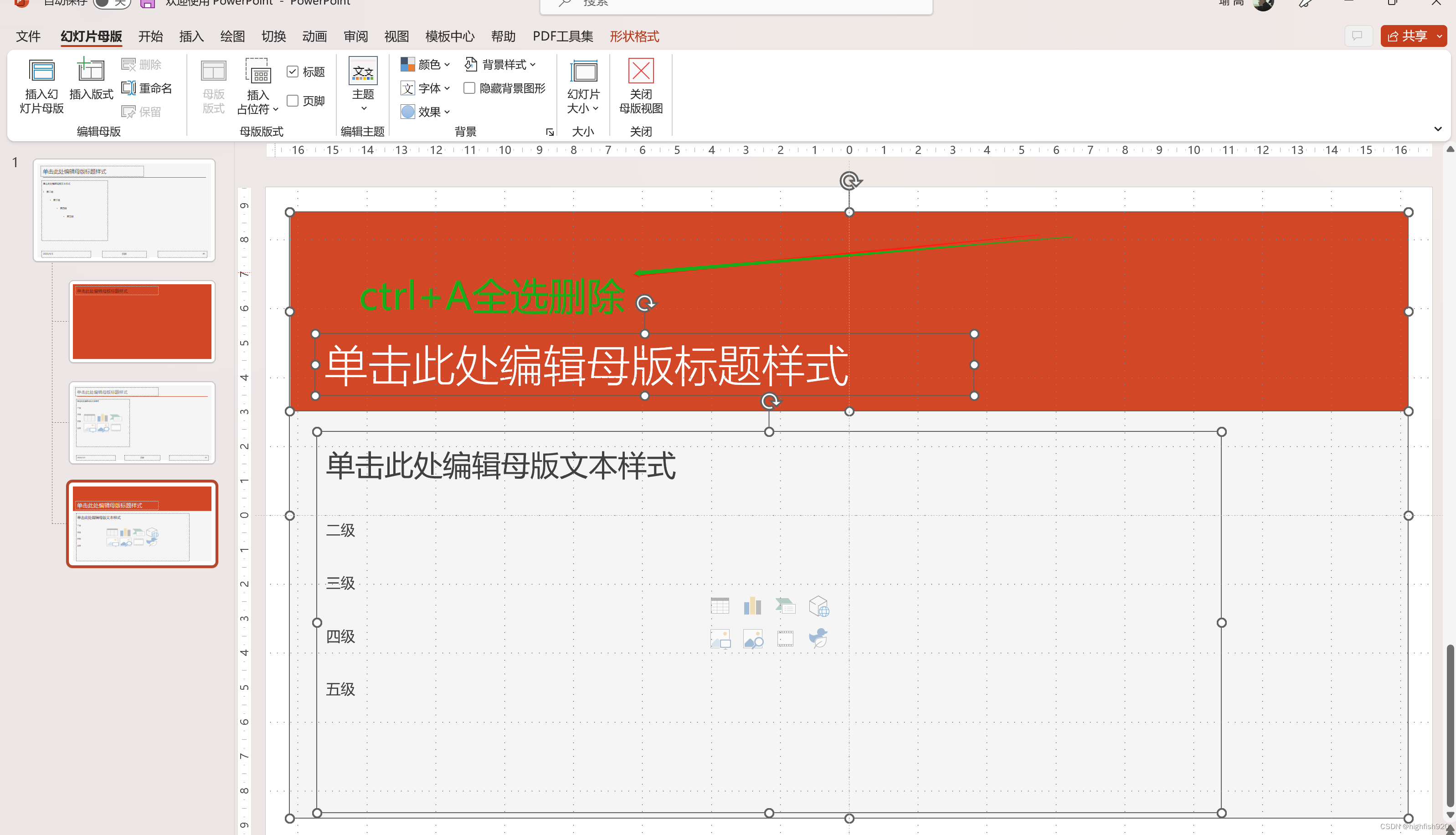Viewport: 1456px width, 835px height.
Task: Click the Insert Slide Master icon
Action: [41, 72]
